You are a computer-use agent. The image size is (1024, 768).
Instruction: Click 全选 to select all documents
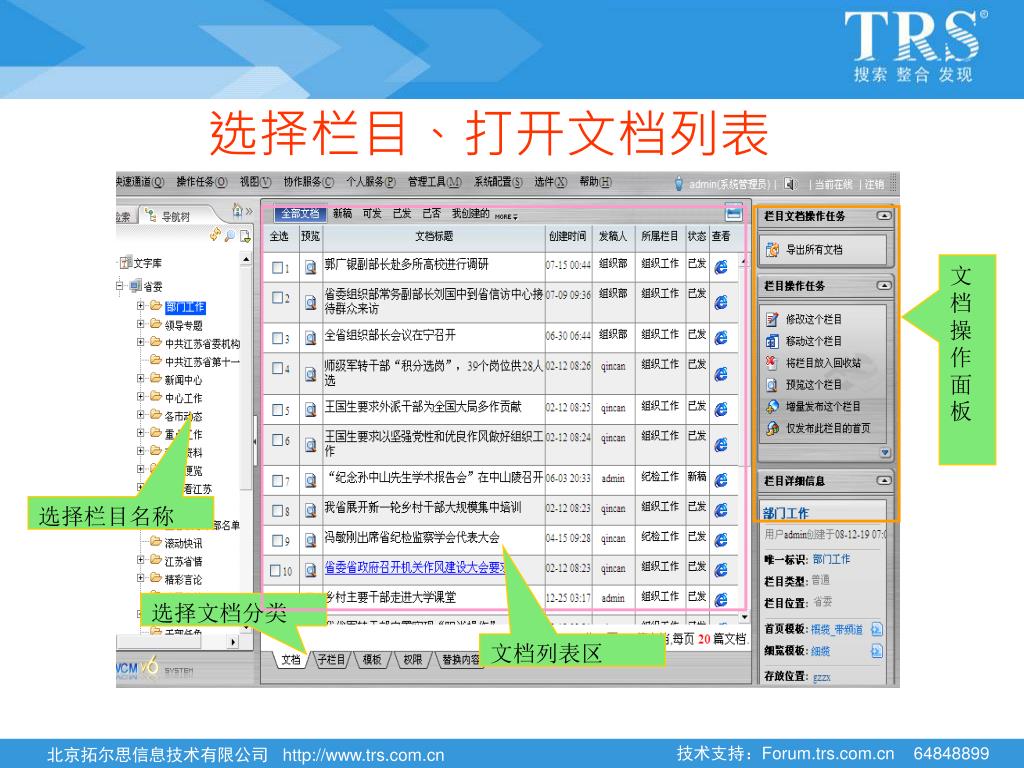coord(279,236)
